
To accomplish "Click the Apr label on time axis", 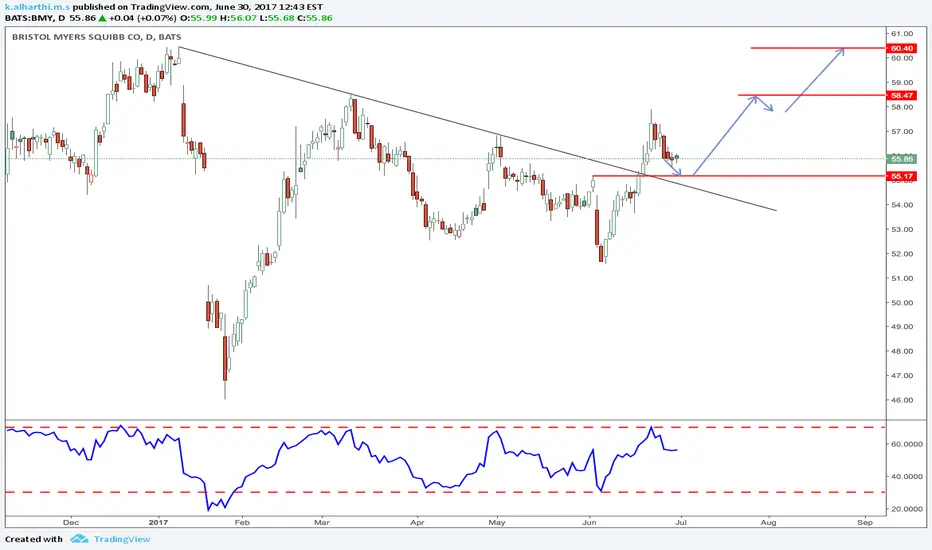I will point(417,523).
